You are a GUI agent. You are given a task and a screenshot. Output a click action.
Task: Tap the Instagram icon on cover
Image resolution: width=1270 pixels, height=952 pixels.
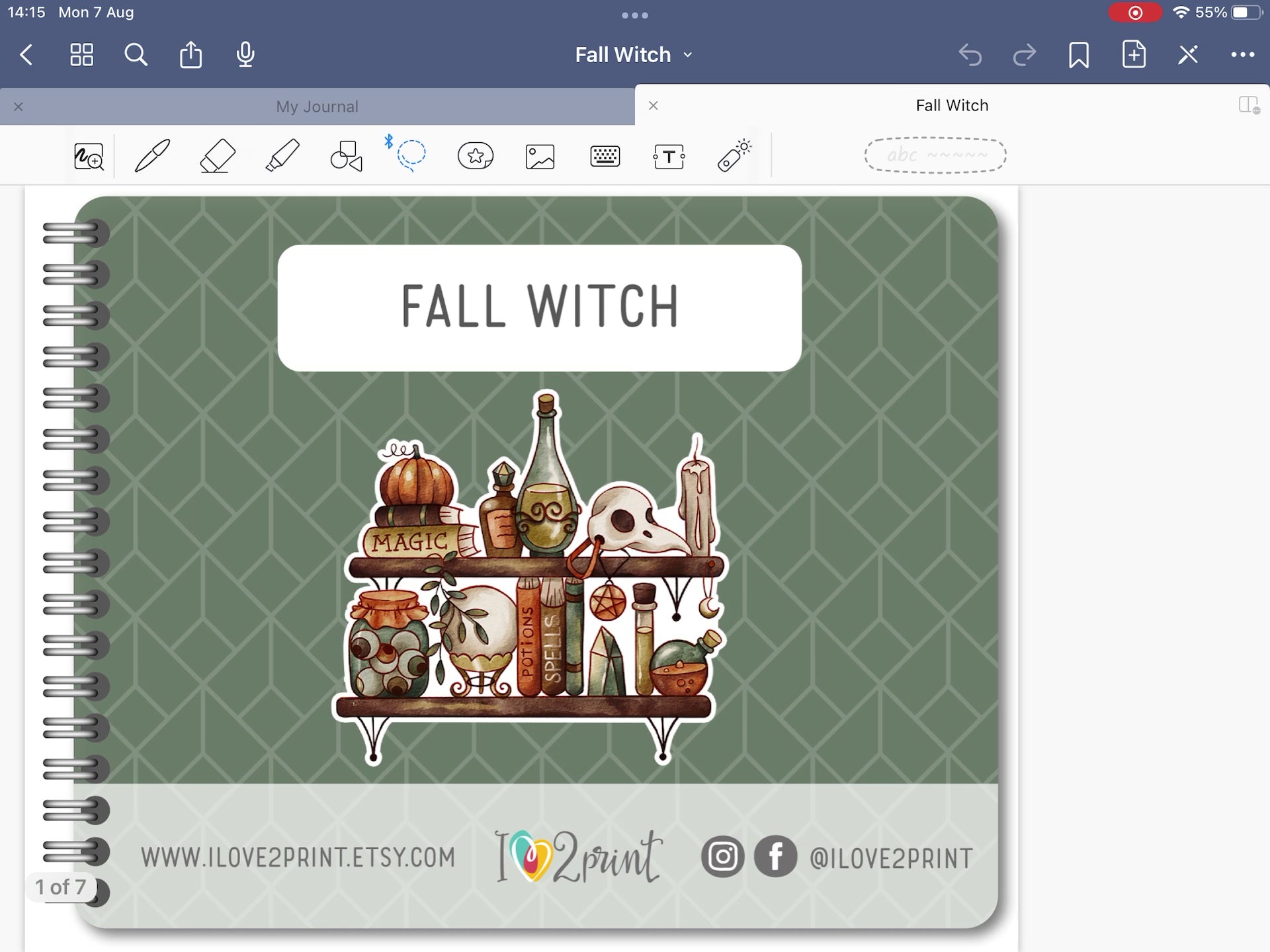point(722,857)
